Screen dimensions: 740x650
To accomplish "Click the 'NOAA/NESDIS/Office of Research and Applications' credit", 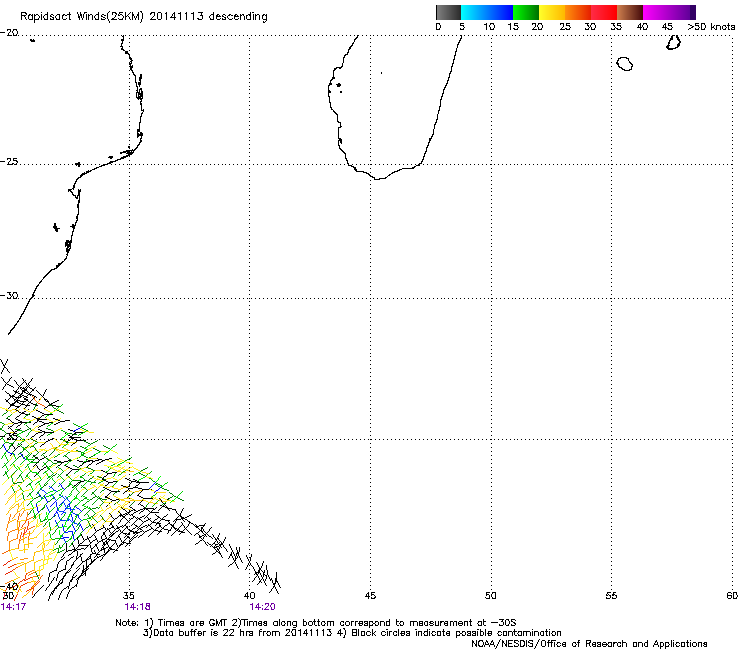I will (x=589, y=644).
